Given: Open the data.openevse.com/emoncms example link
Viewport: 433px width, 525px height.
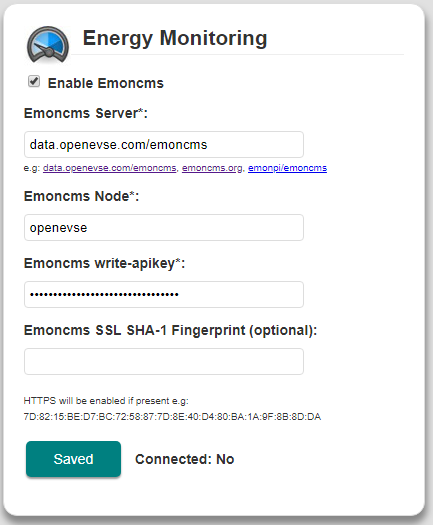Looking at the screenshot, I should pyautogui.click(x=110, y=168).
